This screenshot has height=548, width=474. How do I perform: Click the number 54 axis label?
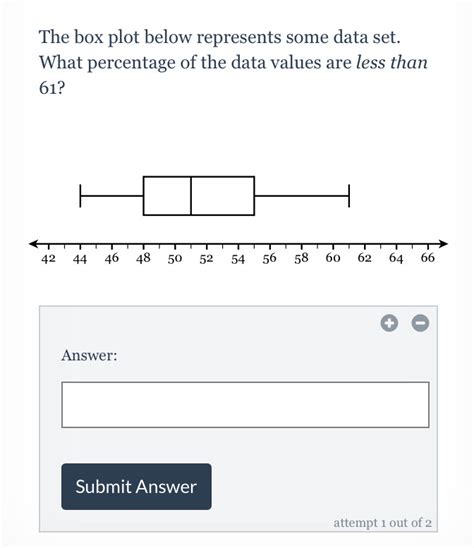tap(238, 259)
